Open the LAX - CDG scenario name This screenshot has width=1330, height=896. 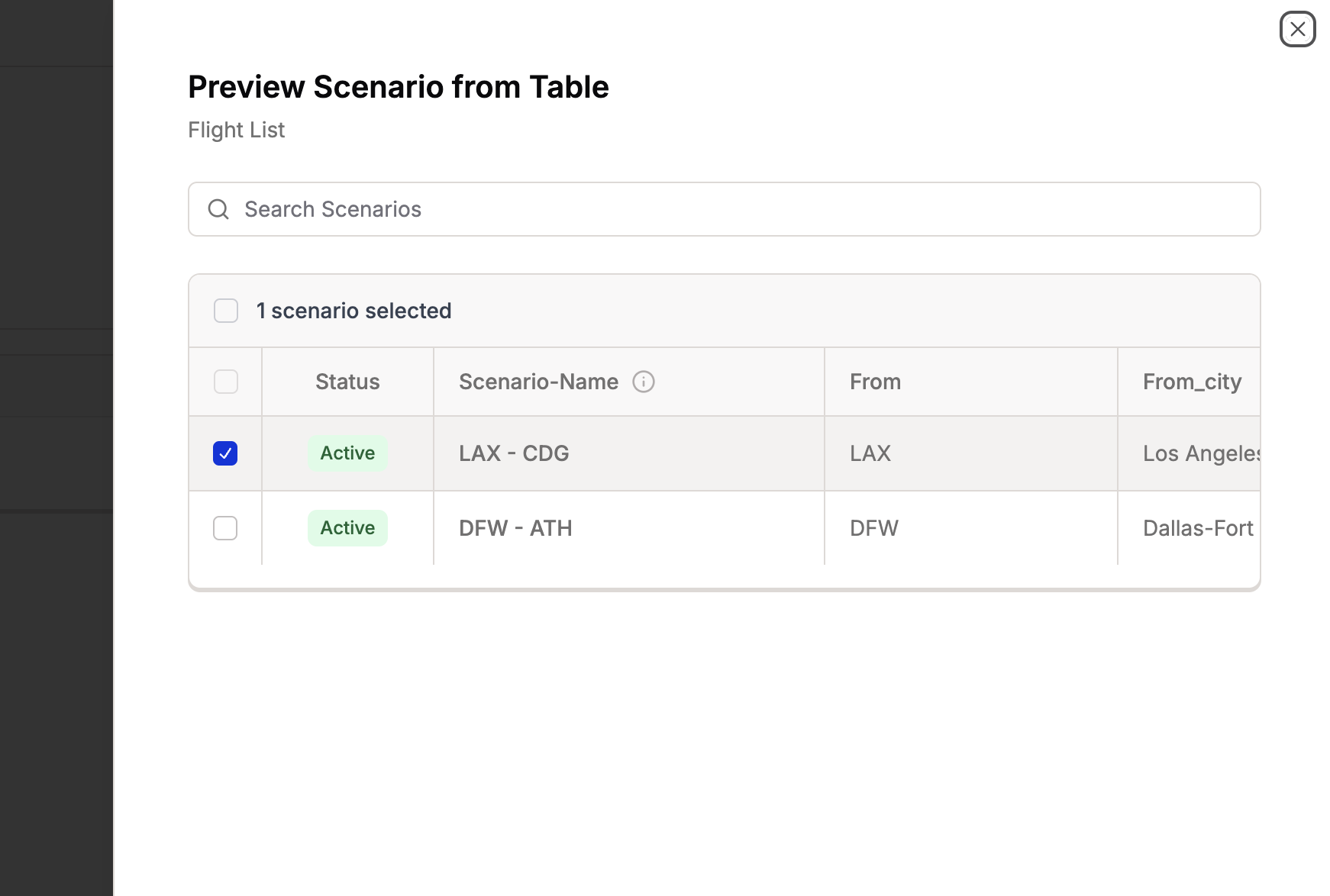514,453
